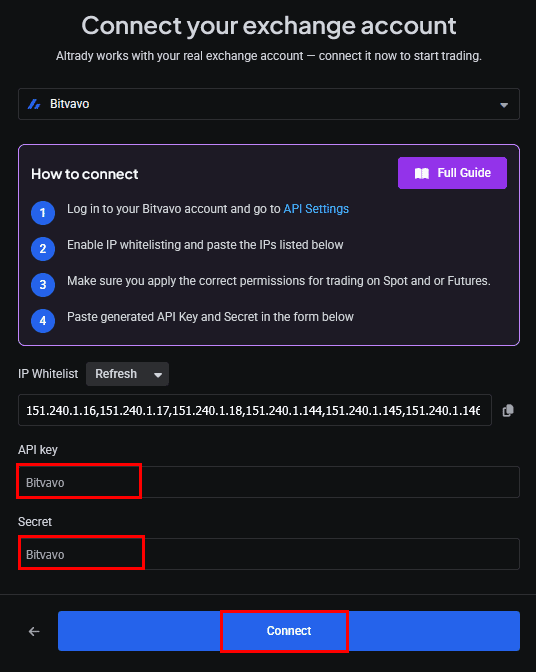Click 'Paste generated API Key and Secret' text
This screenshot has width=536, height=672.
pos(210,317)
